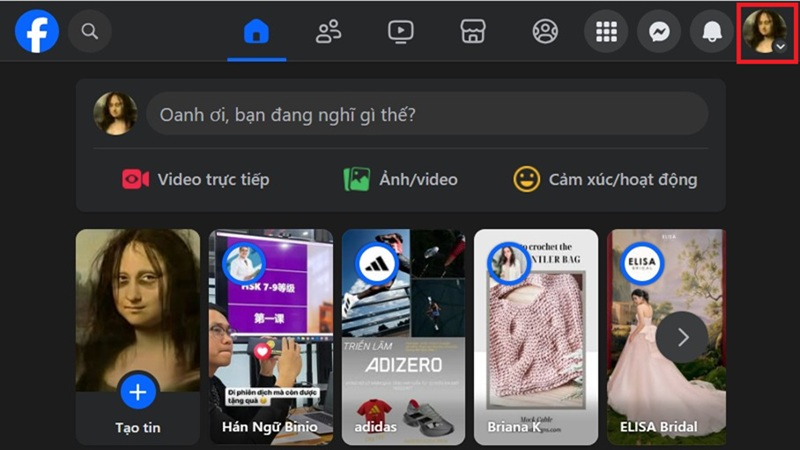Choose Cảm xúc/hoạt động
800x450 pixels.
tap(605, 180)
